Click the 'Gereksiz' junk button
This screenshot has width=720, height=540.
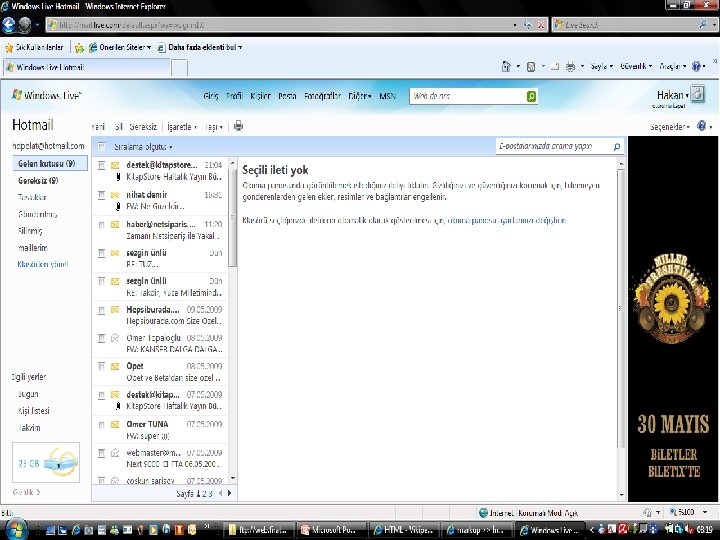click(143, 127)
